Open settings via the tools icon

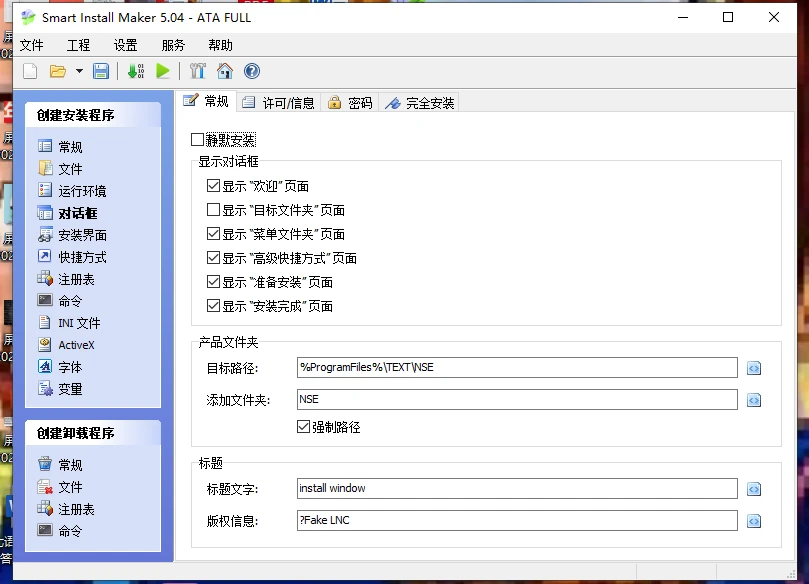(x=197, y=71)
